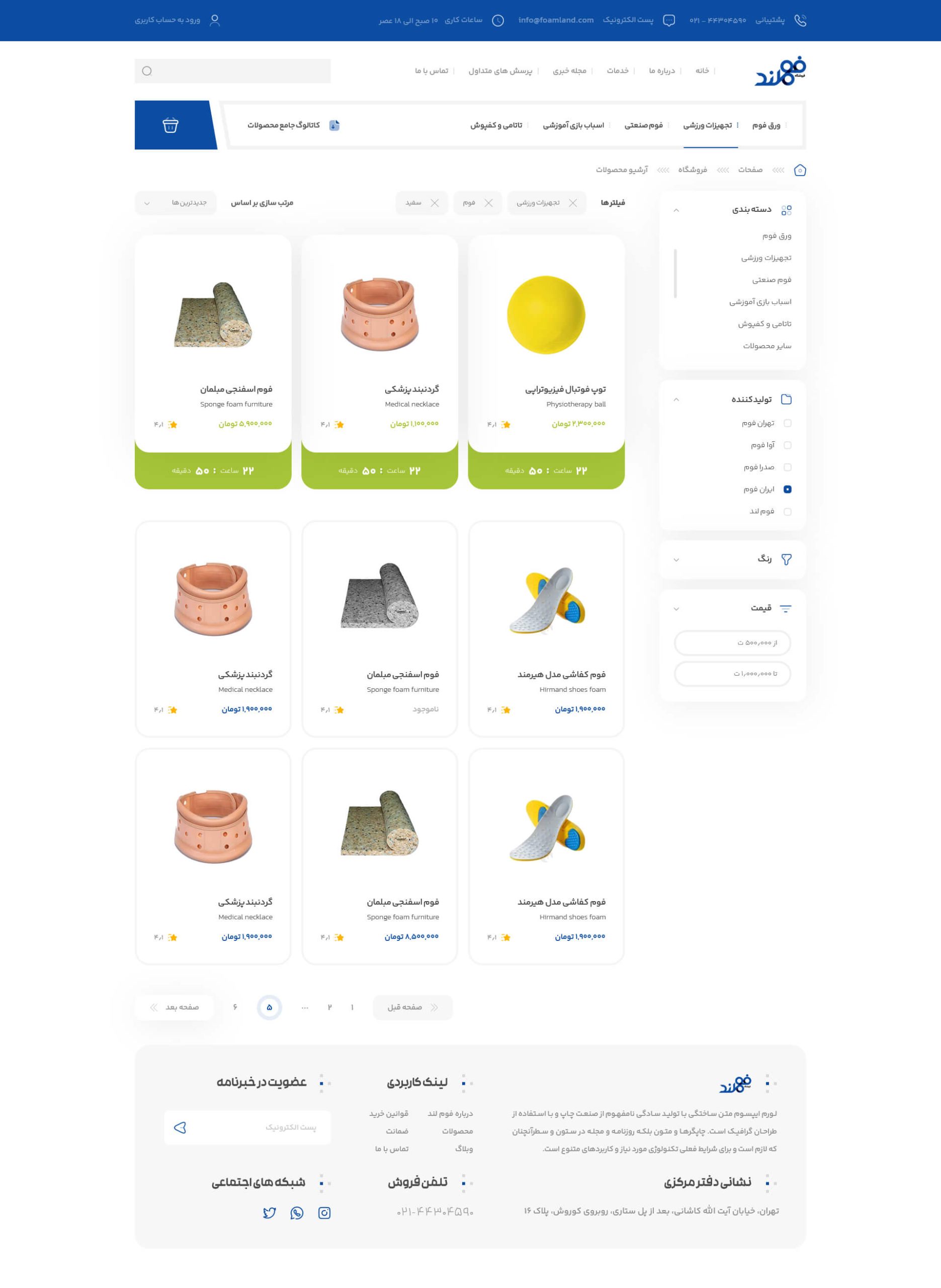Viewport: 941px width, 1288px height.
Task: Submit newsletter with paper plane icon
Action: click(x=180, y=1128)
